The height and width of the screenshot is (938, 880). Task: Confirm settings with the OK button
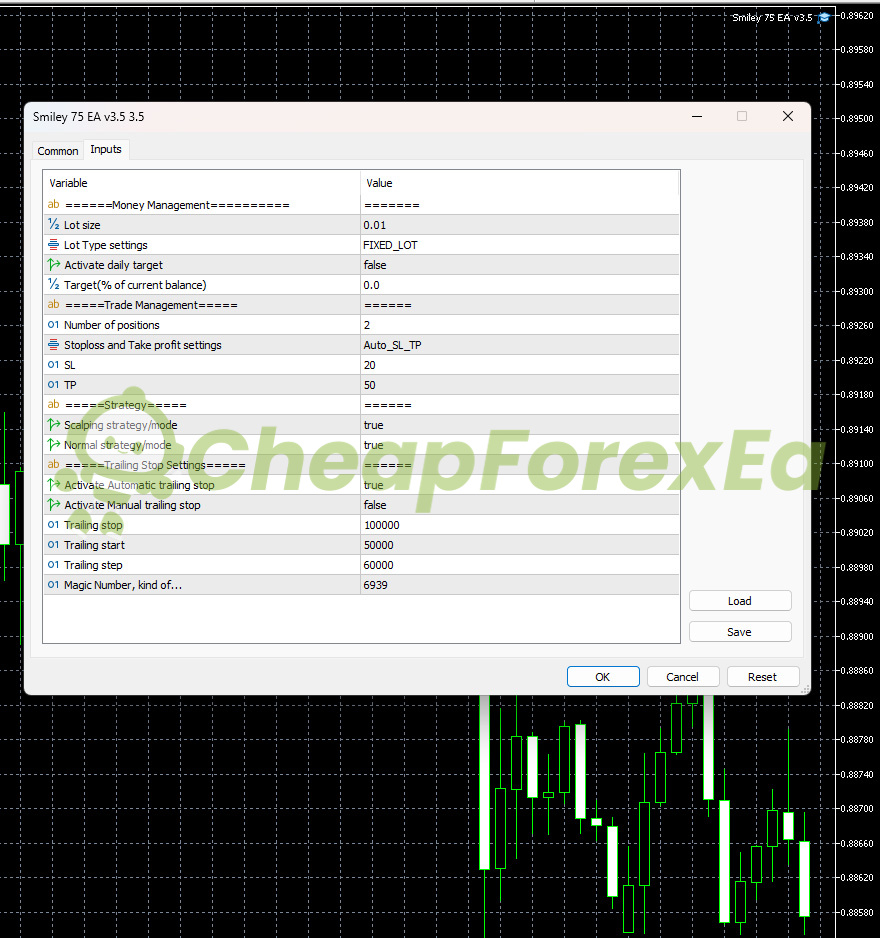point(603,677)
